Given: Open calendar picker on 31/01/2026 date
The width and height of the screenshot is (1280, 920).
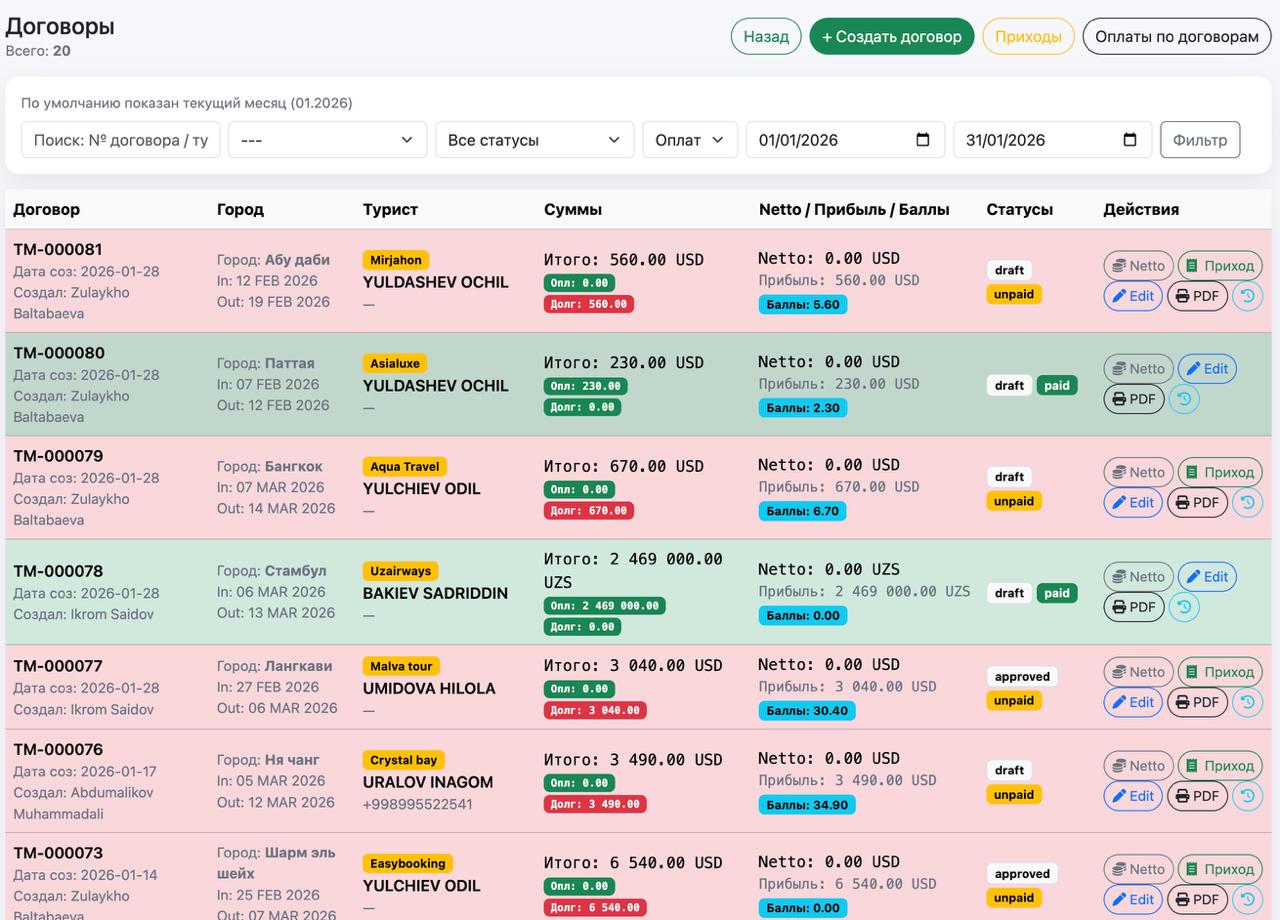Looking at the screenshot, I should (x=1130, y=140).
